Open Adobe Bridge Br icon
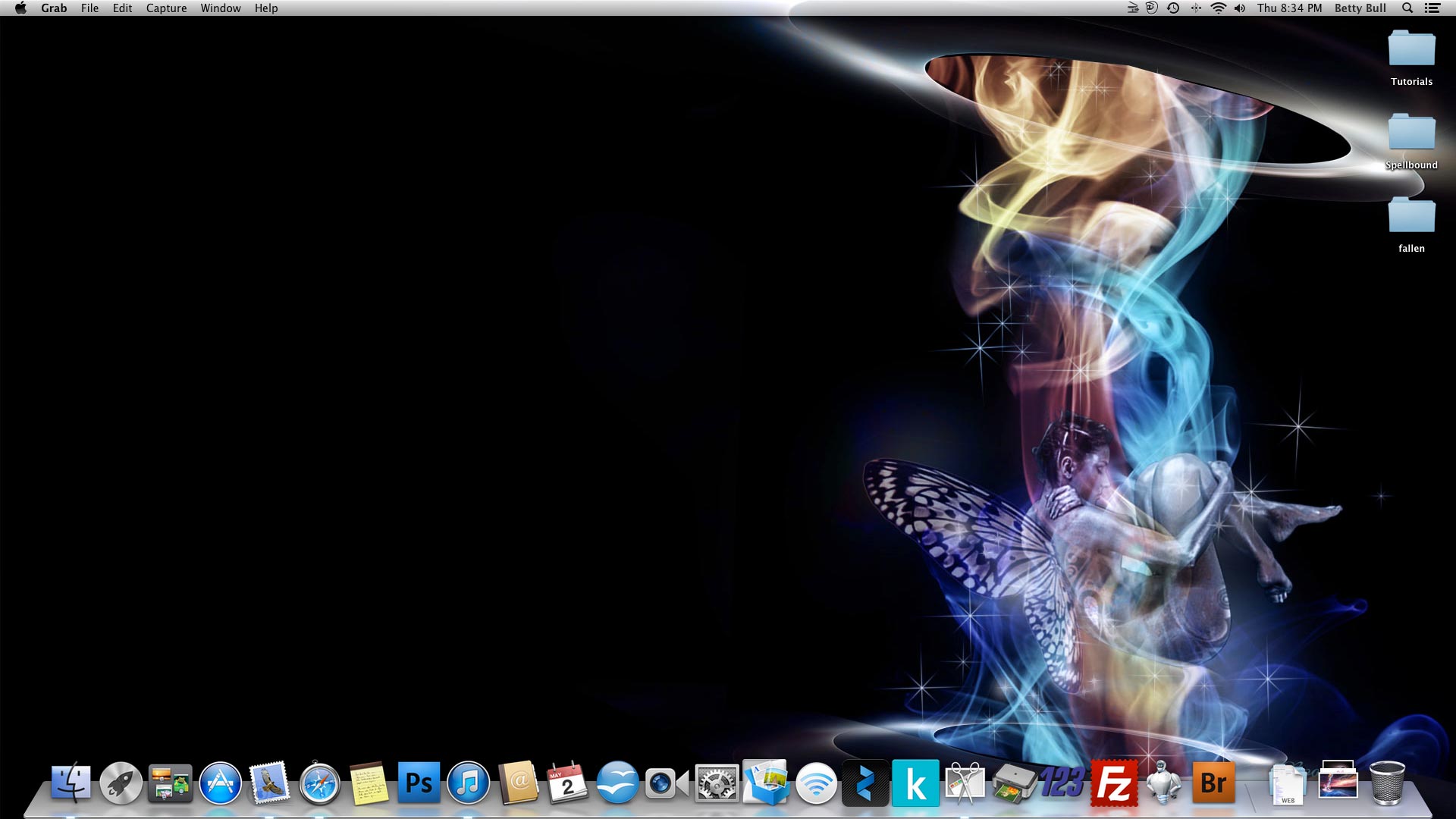The height and width of the screenshot is (819, 1456). pos(1213,782)
